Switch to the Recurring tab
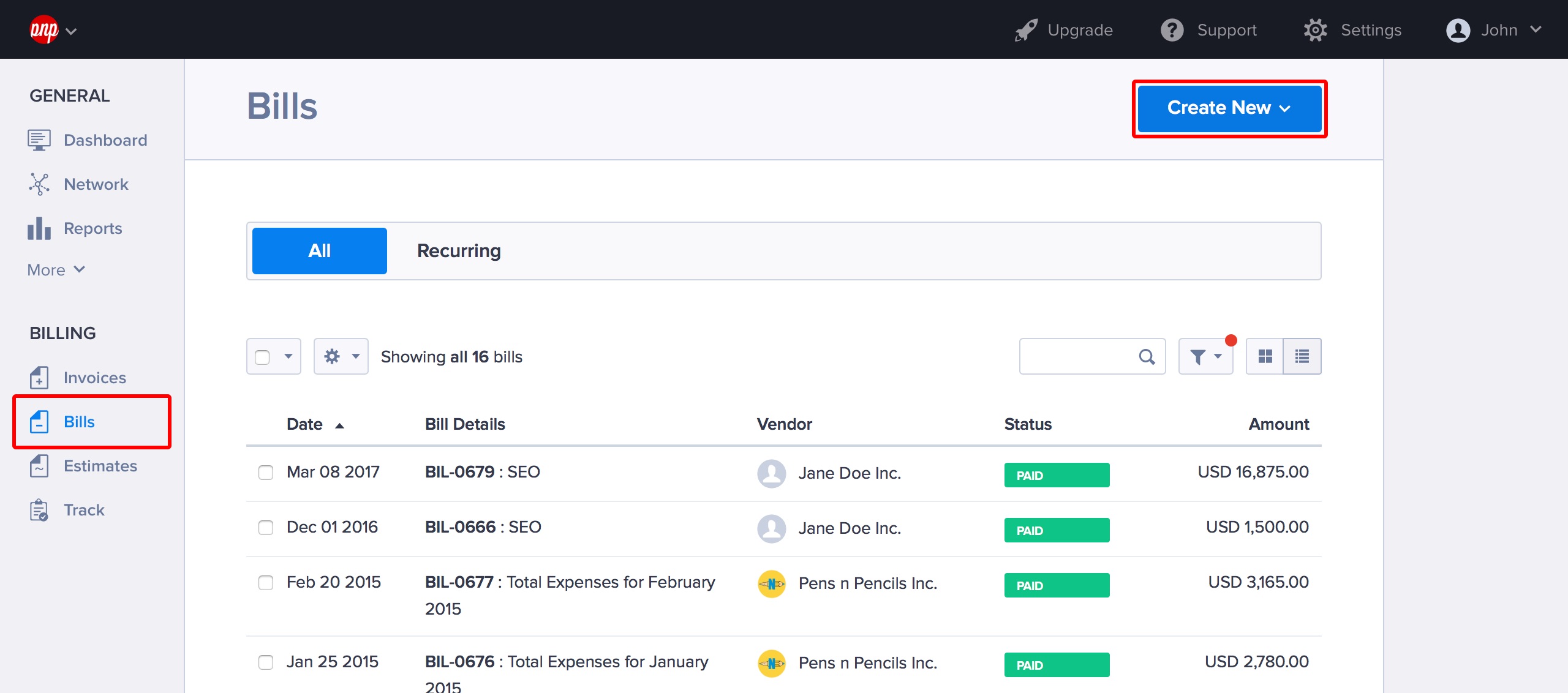 click(x=459, y=251)
